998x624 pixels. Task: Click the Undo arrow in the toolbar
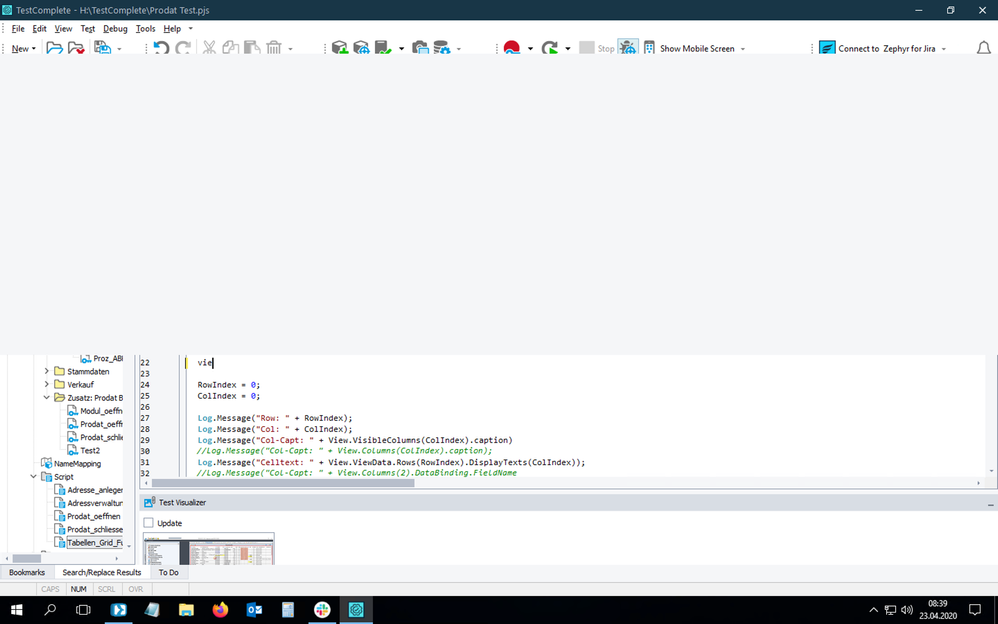[160, 48]
